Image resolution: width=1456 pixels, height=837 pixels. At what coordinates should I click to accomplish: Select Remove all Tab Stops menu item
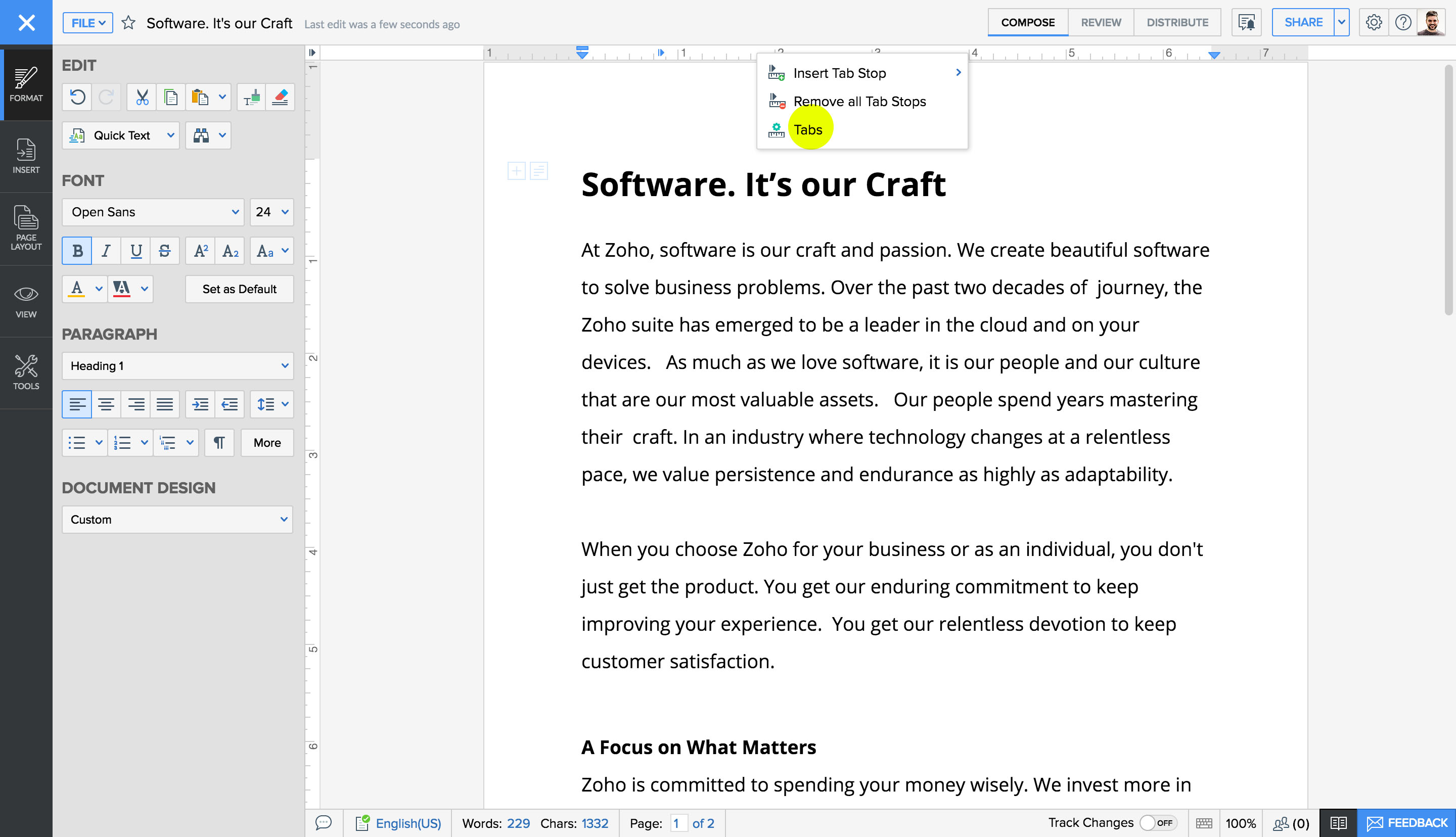click(859, 102)
